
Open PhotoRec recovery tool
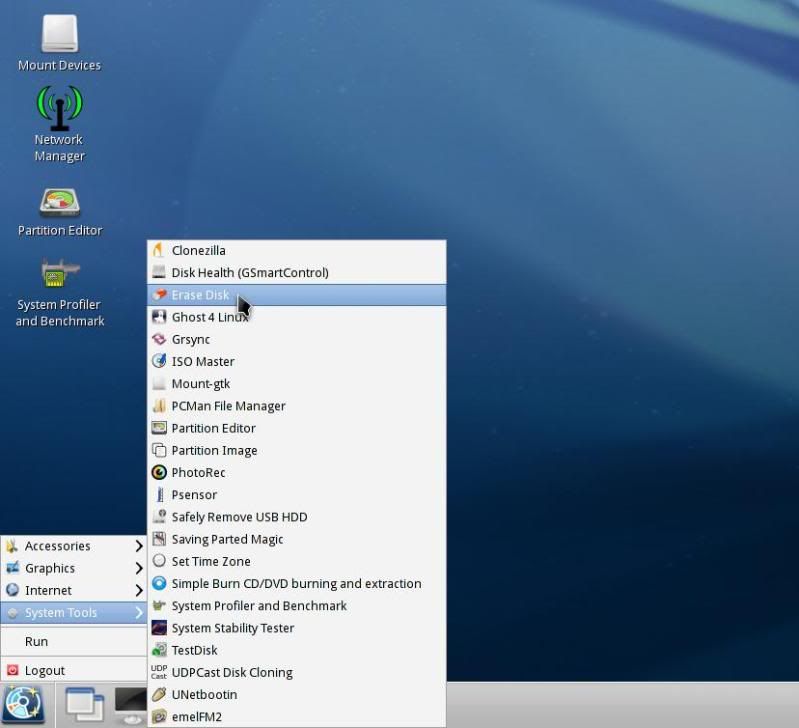297,472
